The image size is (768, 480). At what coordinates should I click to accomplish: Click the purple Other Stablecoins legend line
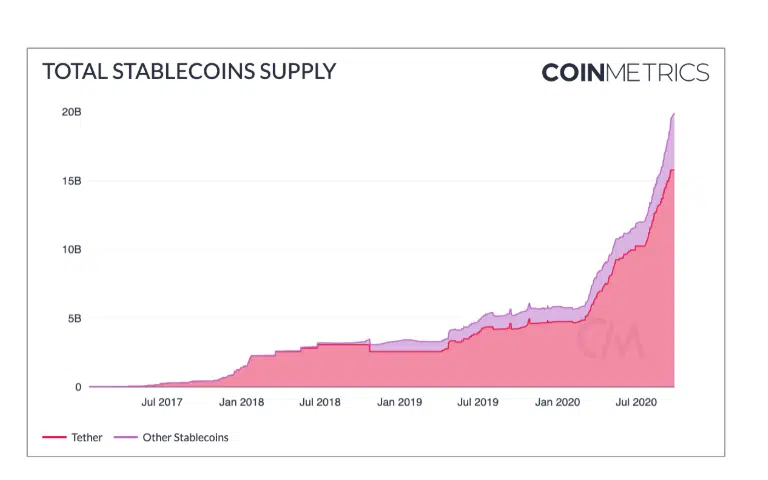[125, 437]
